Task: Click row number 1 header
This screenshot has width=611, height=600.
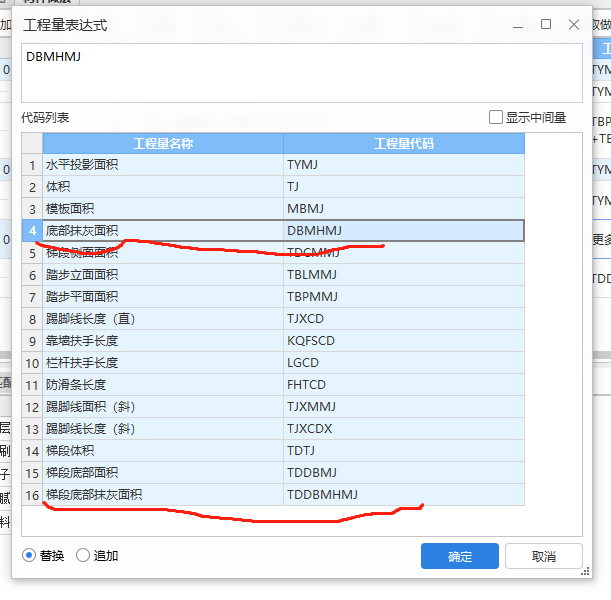Action: pos(32,165)
